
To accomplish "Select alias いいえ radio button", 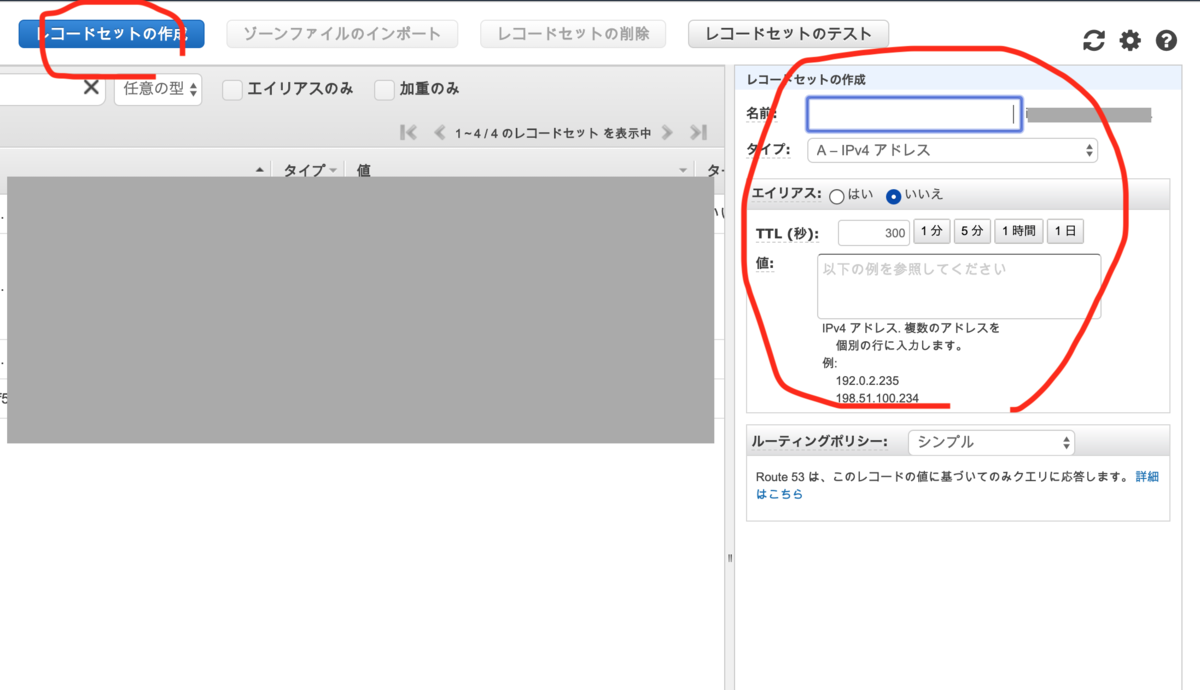I will point(893,196).
